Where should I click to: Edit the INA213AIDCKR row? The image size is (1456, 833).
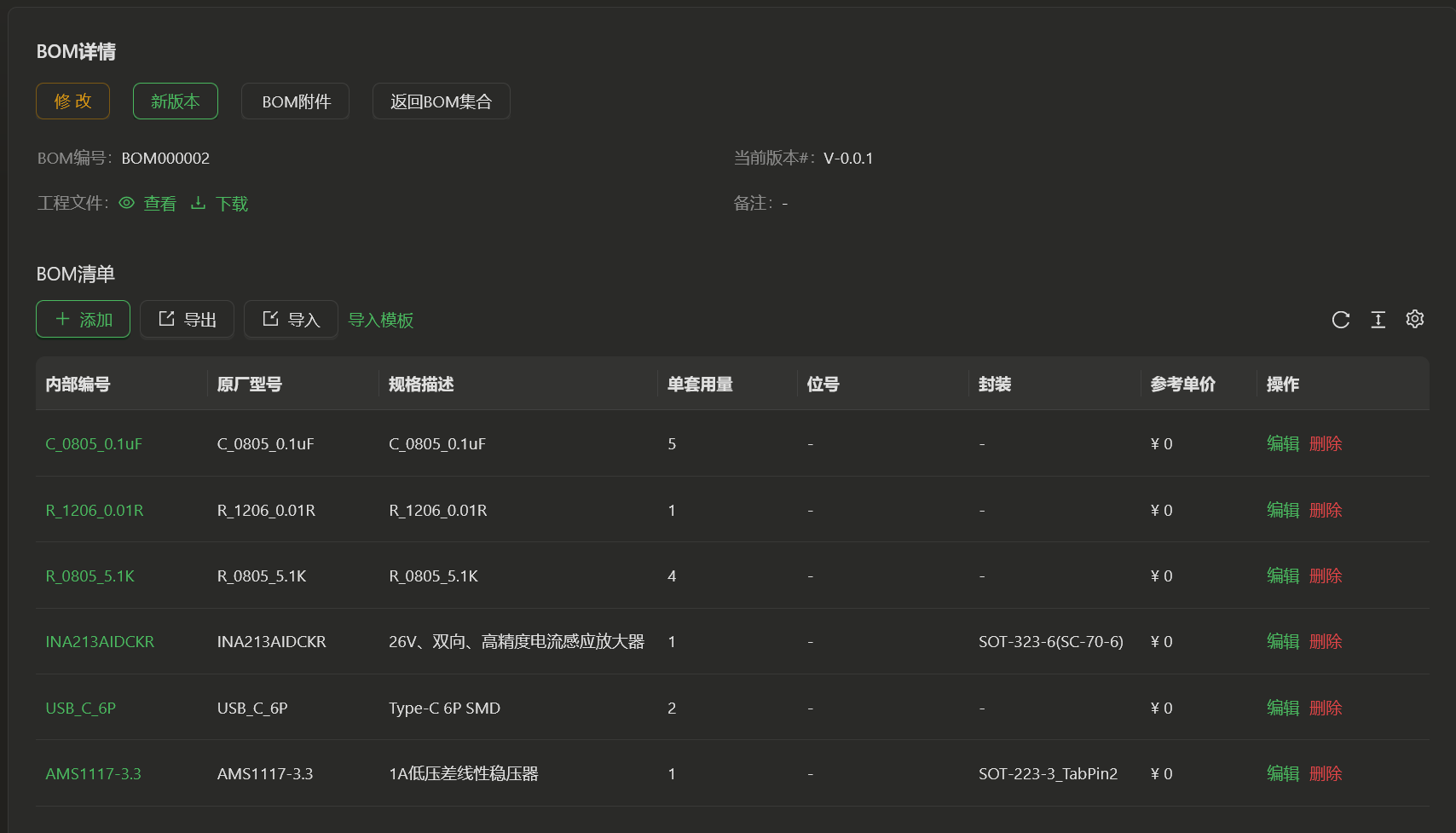1283,641
